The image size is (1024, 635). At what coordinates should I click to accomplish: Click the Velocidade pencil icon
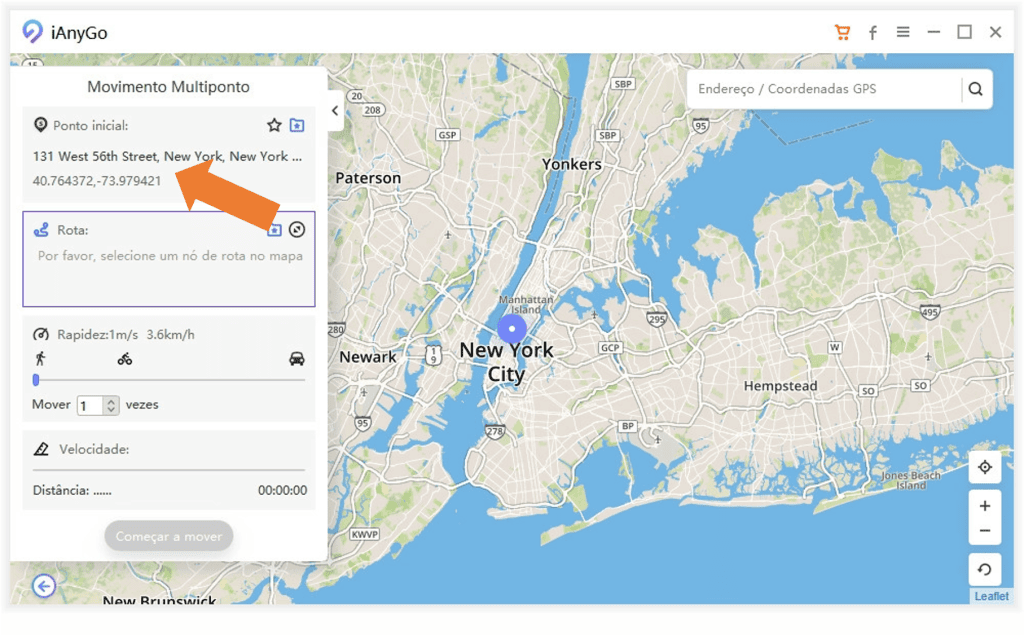point(41,449)
